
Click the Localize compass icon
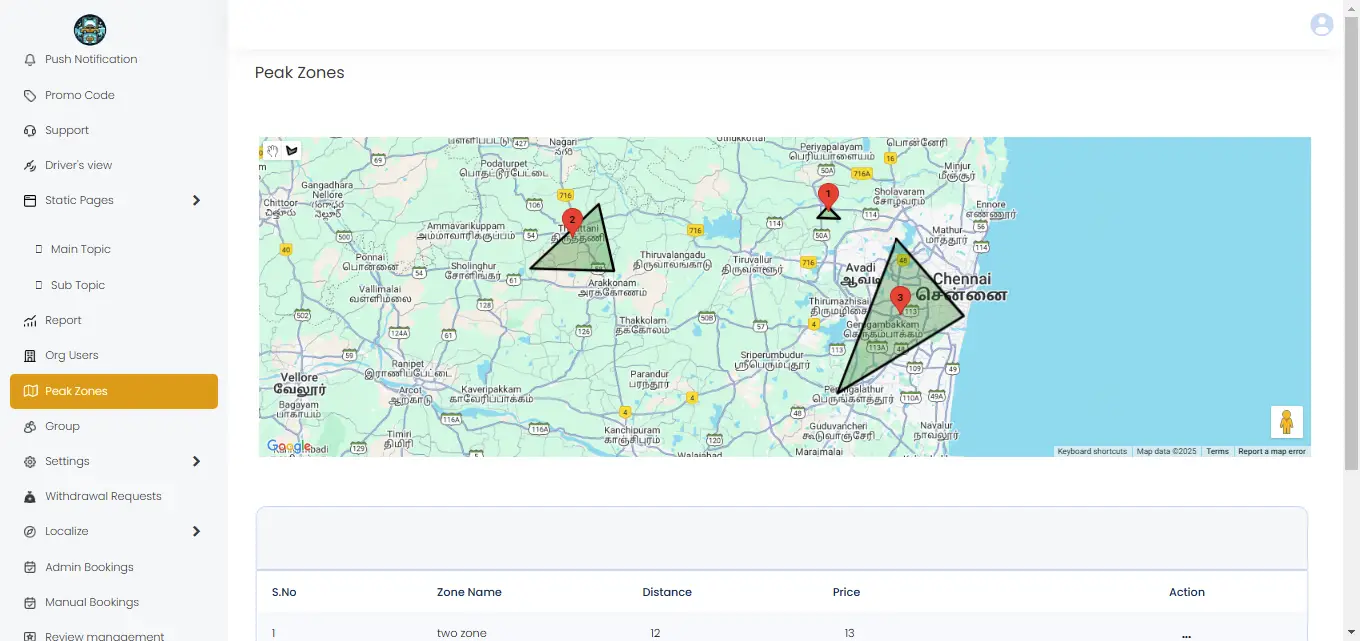point(30,532)
